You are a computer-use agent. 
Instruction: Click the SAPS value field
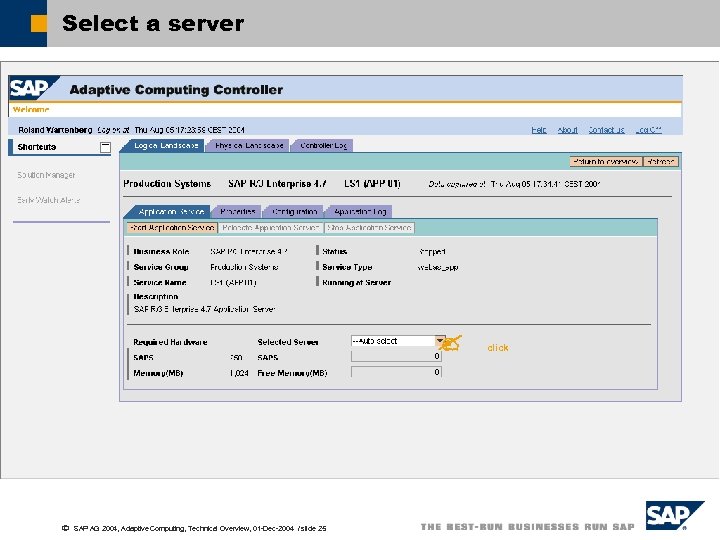coord(396,357)
